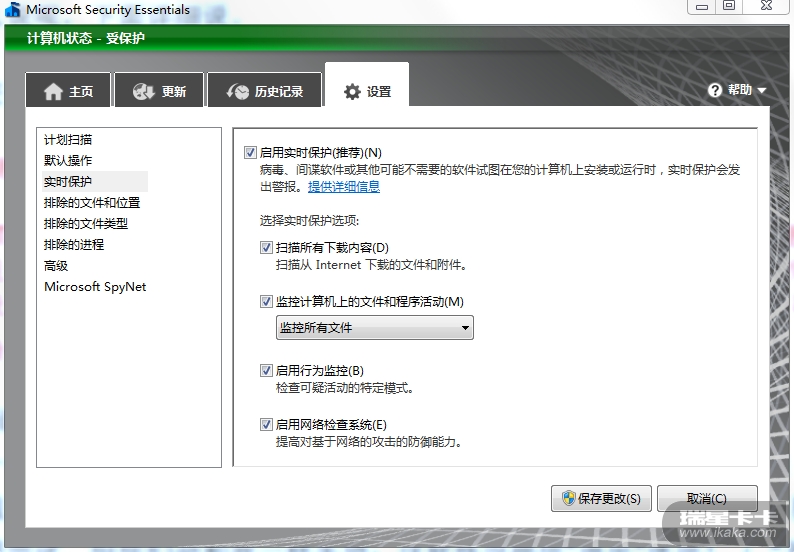This screenshot has width=794, height=552.
Task: Click the Microsoft Security Essentials title bar icon
Action: [x=13, y=10]
